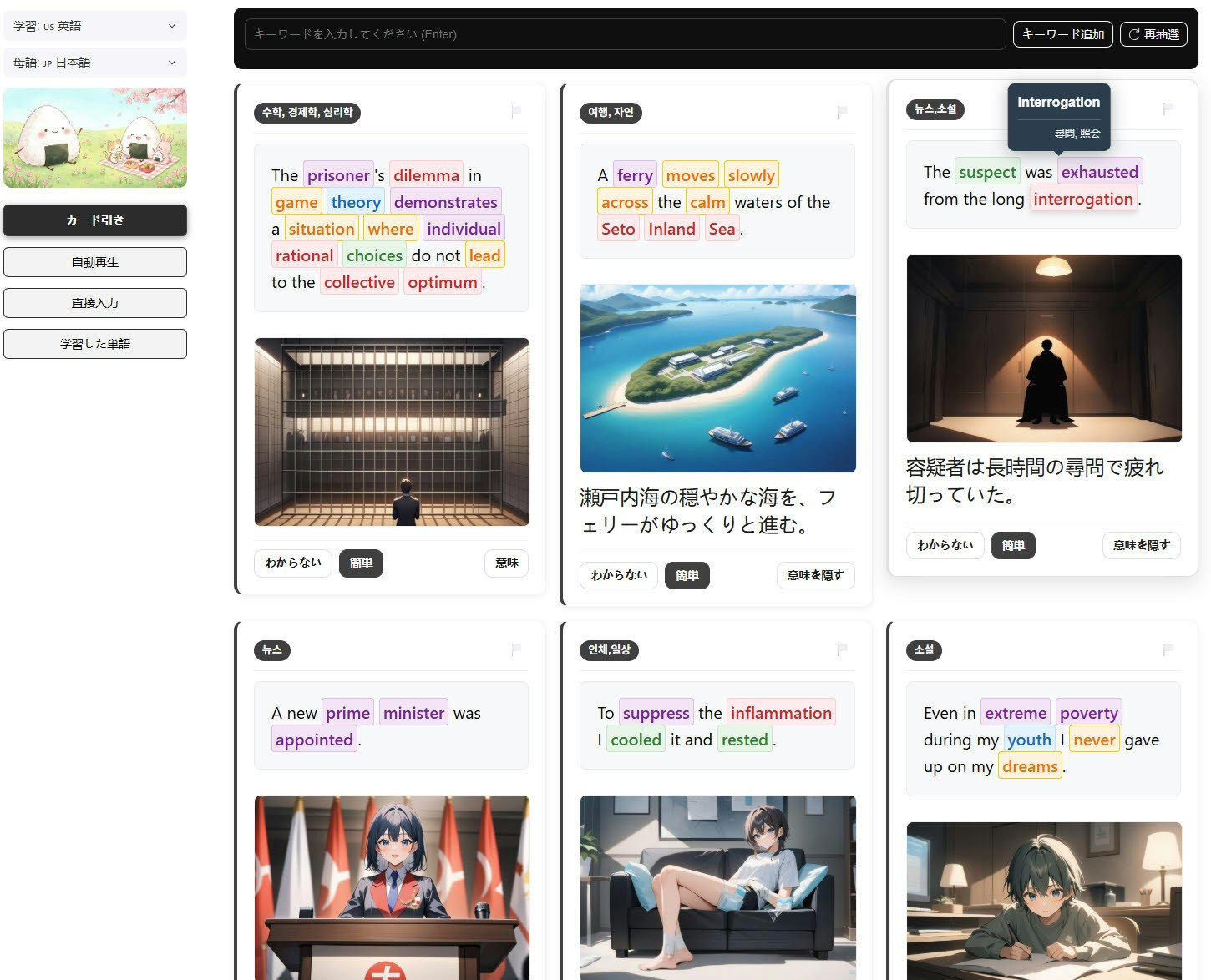Flag the poverty and dreams card
Screen dimensions: 1211x980
coord(1167,650)
